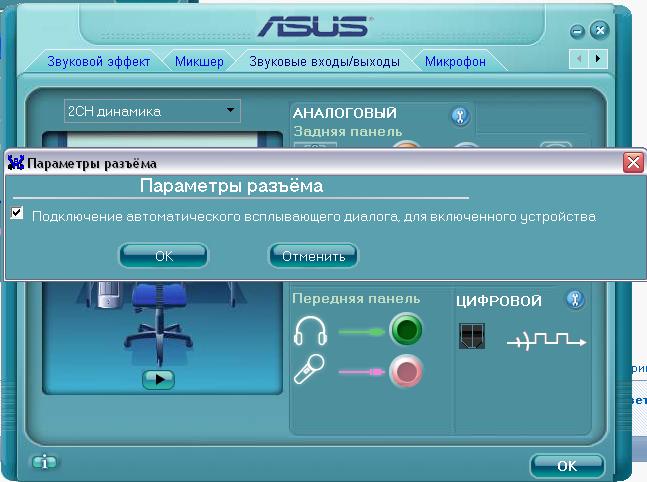Open the 2CH динамика speaker configuration dropdown
The height and width of the screenshot is (482, 647).
[152, 111]
